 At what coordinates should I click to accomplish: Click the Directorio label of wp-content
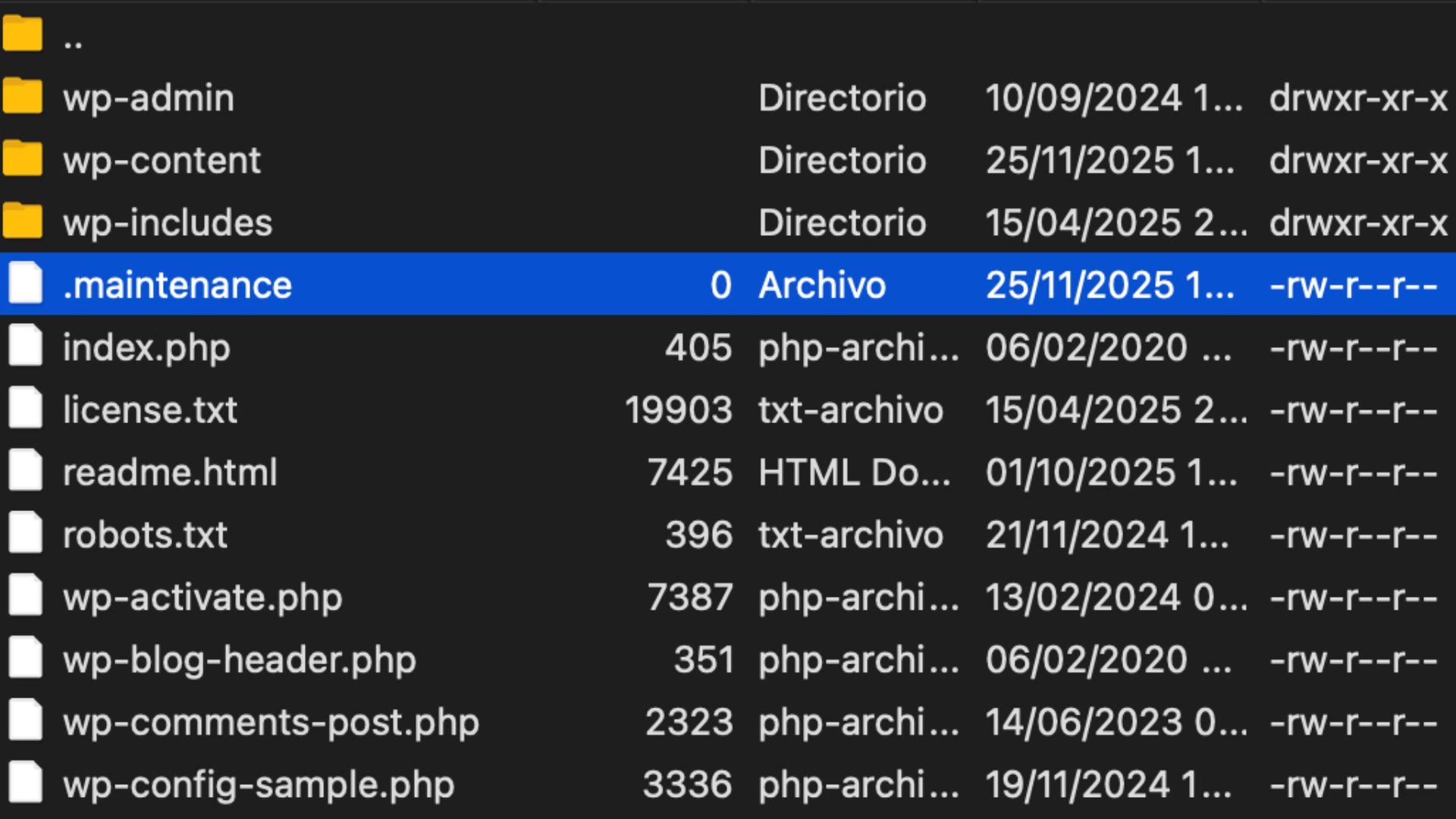point(843,159)
